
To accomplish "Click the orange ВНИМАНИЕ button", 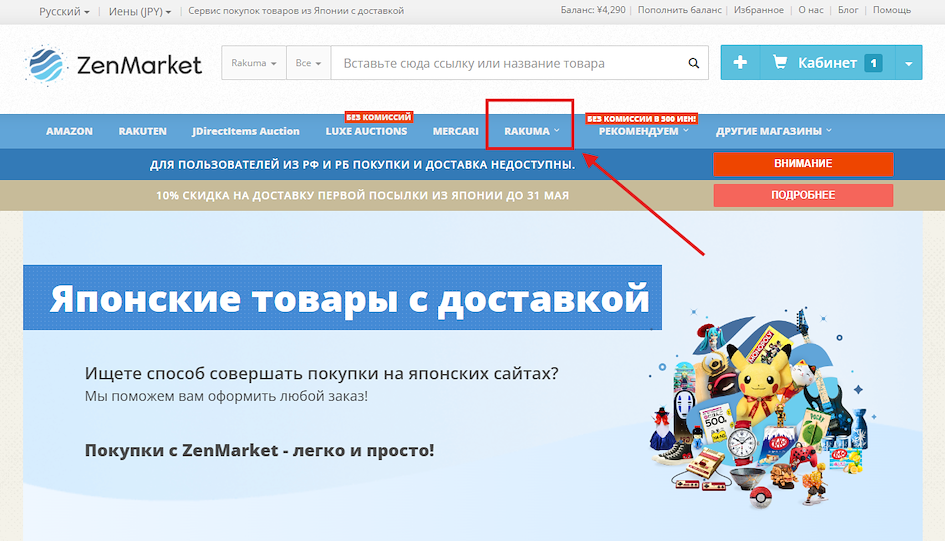I will 802,164.
